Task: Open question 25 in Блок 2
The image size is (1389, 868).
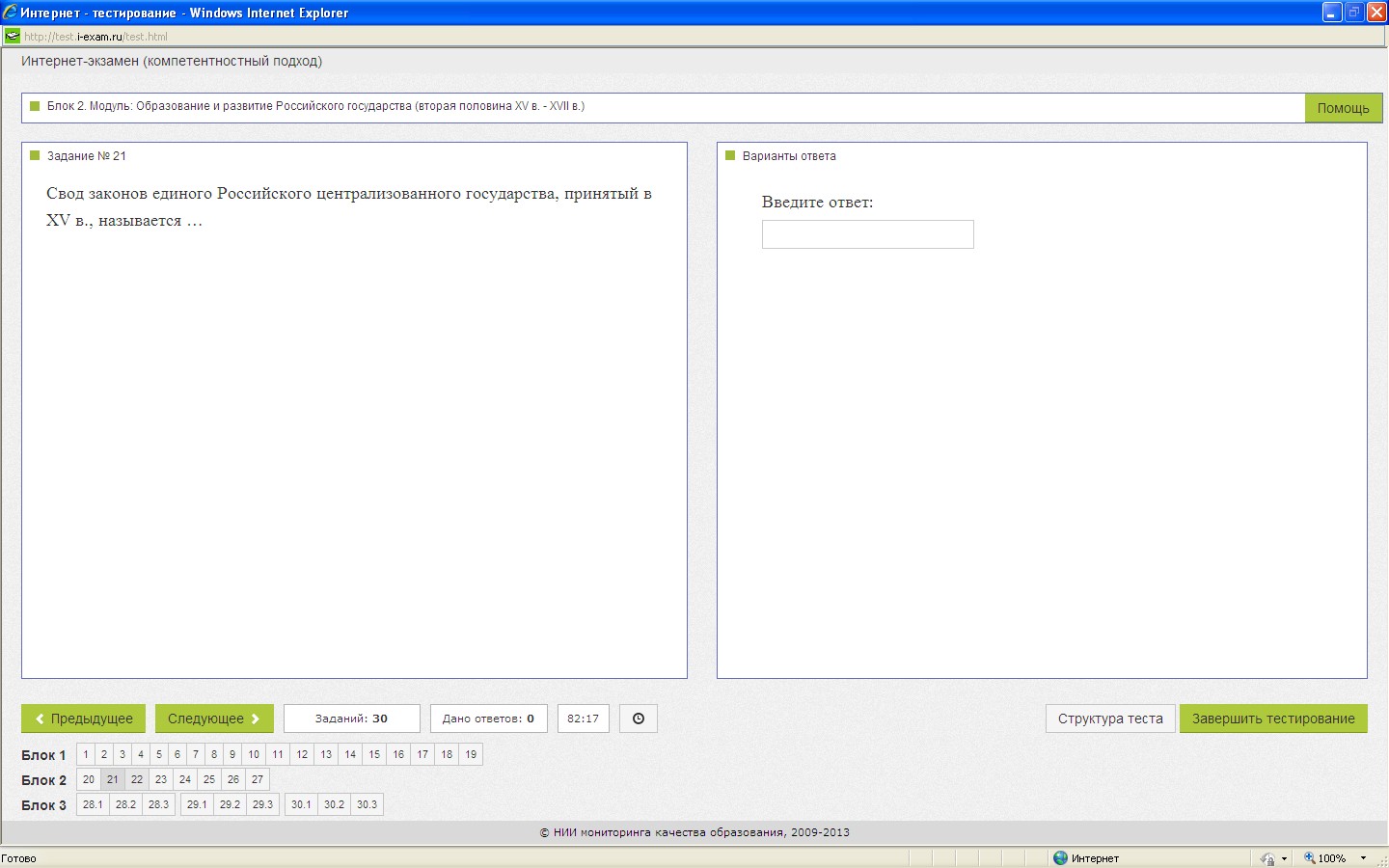Action: 209,779
